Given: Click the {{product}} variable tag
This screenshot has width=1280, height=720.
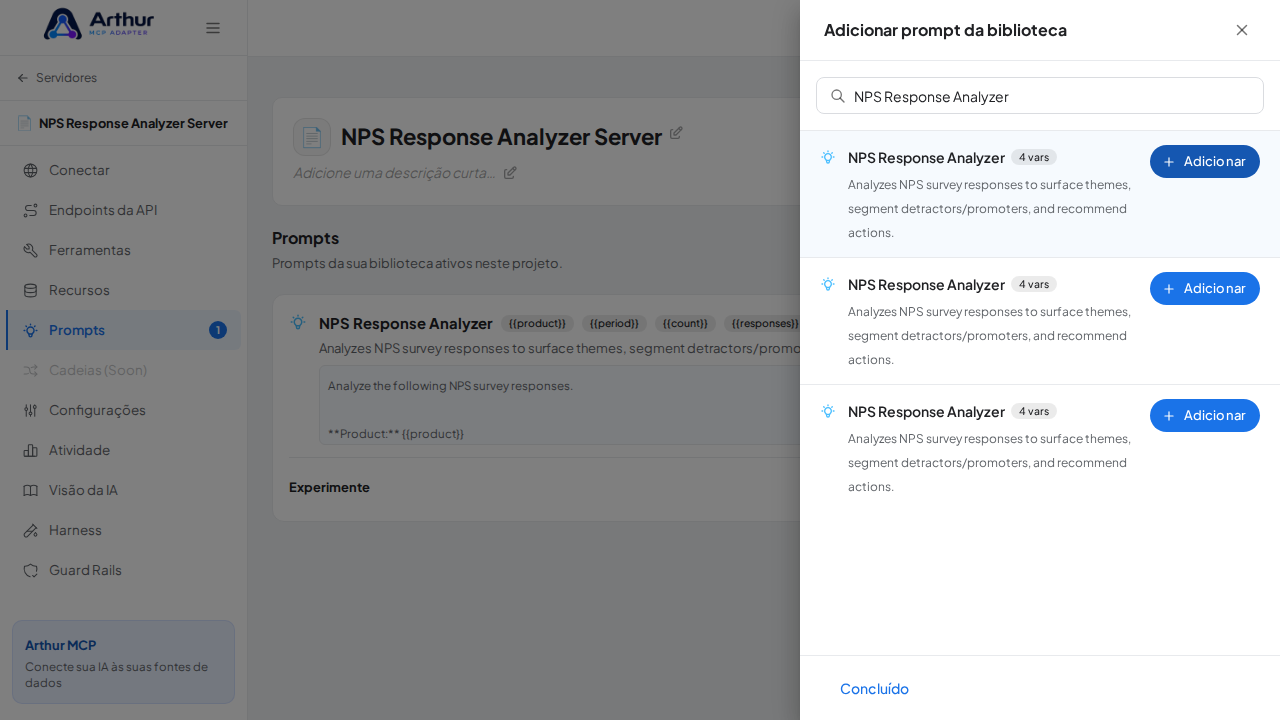Looking at the screenshot, I should click(537, 323).
